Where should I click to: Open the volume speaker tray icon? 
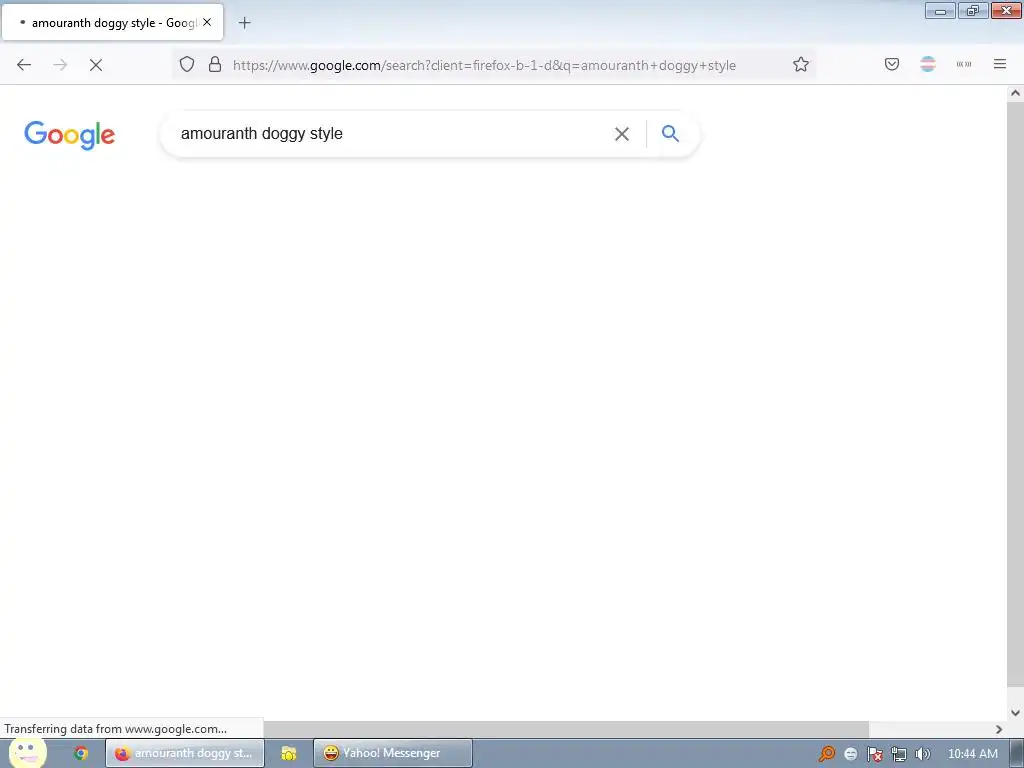pyautogui.click(x=923, y=754)
